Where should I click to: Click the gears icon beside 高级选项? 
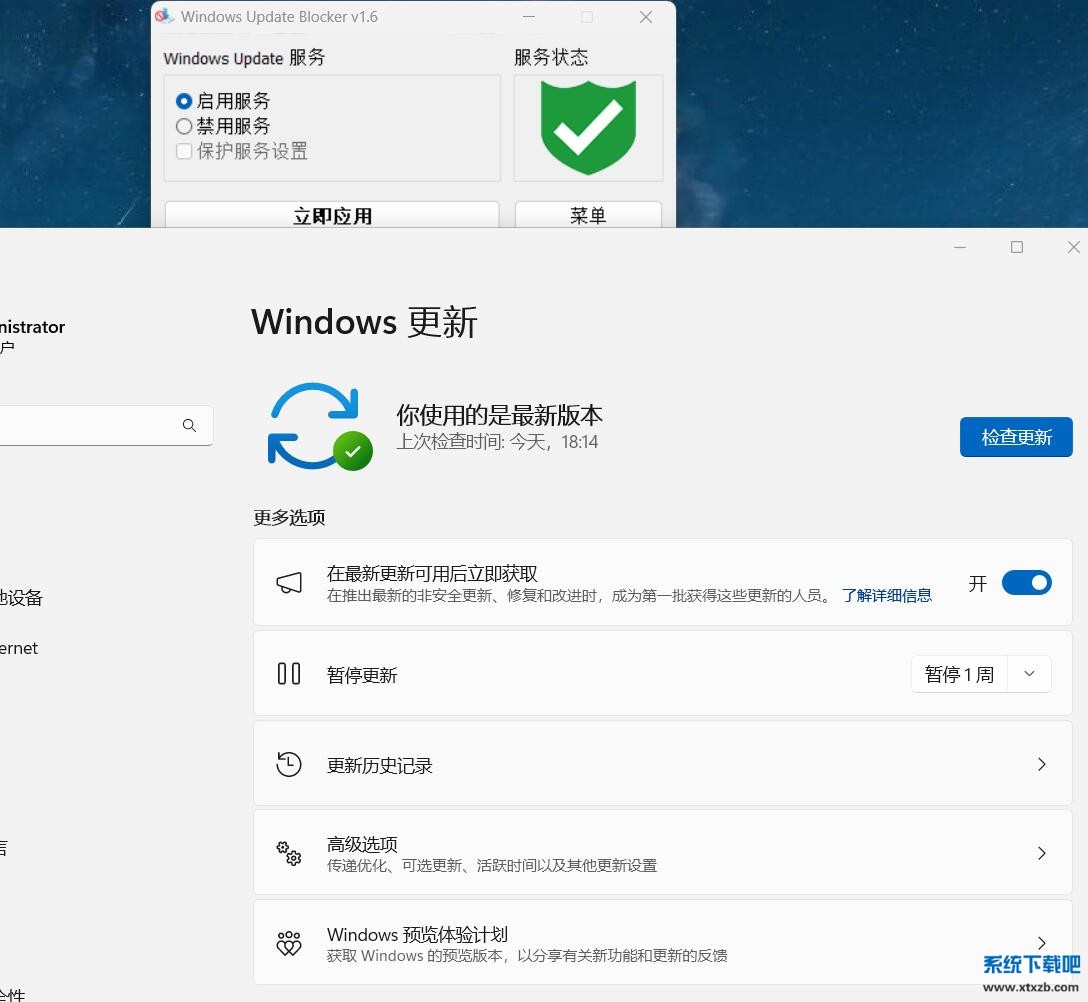pos(288,852)
